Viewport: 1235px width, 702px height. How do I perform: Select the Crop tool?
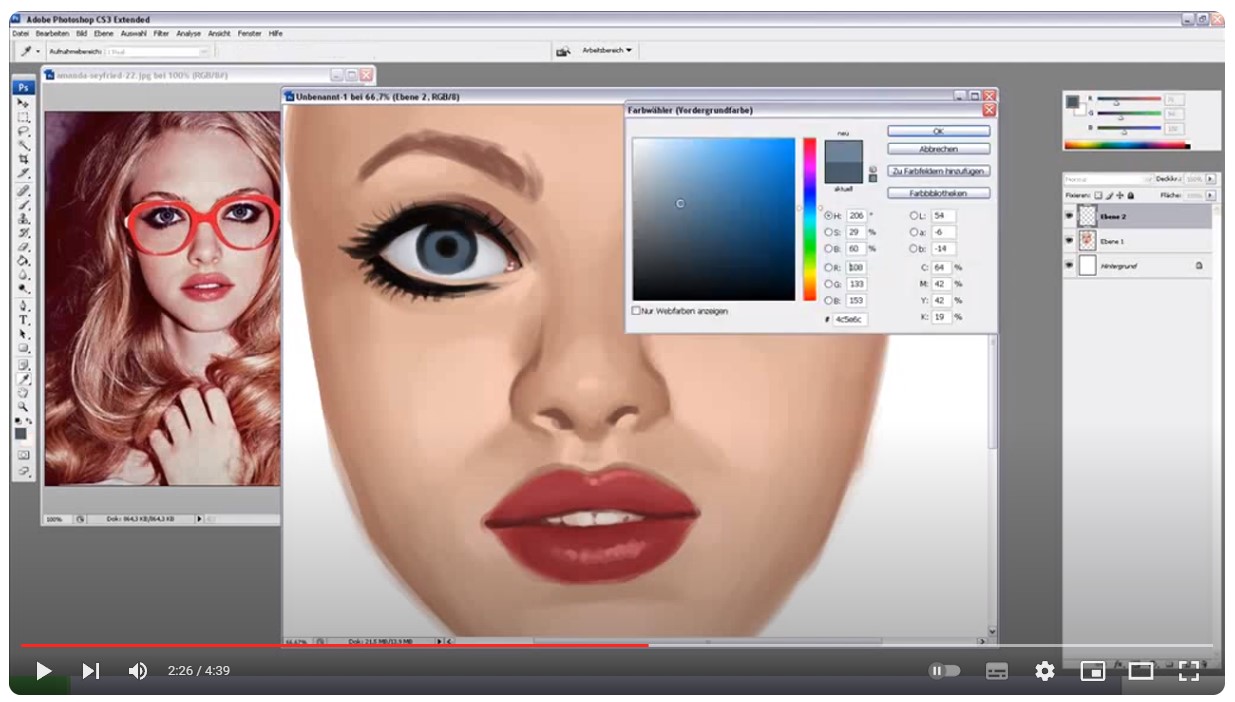tap(23, 159)
